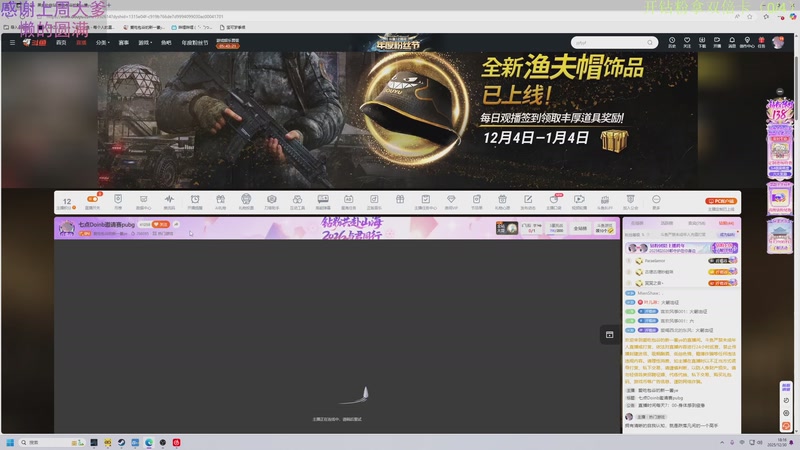Open the robot head icon in streamer toolbar

pyautogui.click(x=246, y=199)
